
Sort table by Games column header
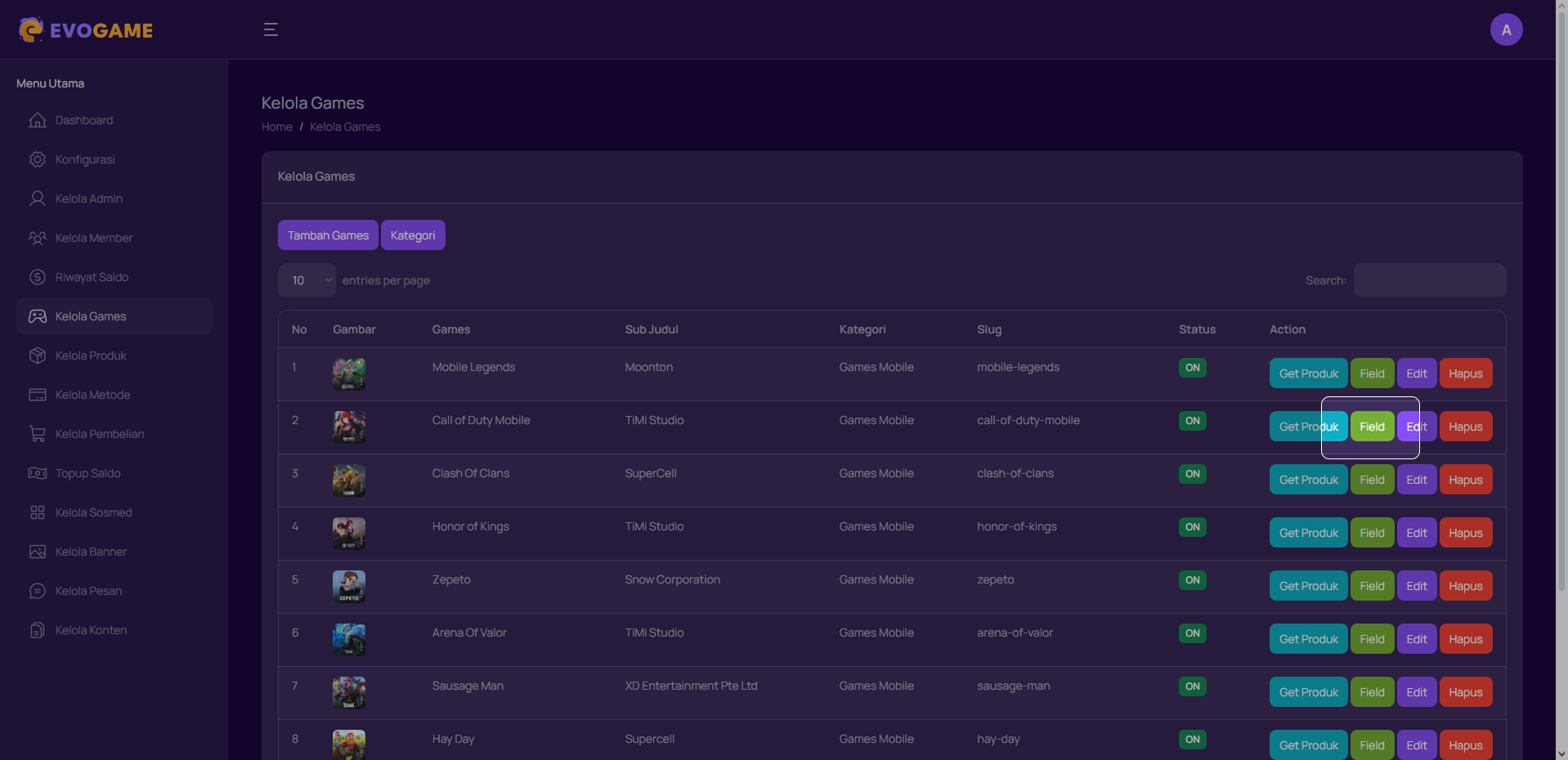pyautogui.click(x=451, y=329)
